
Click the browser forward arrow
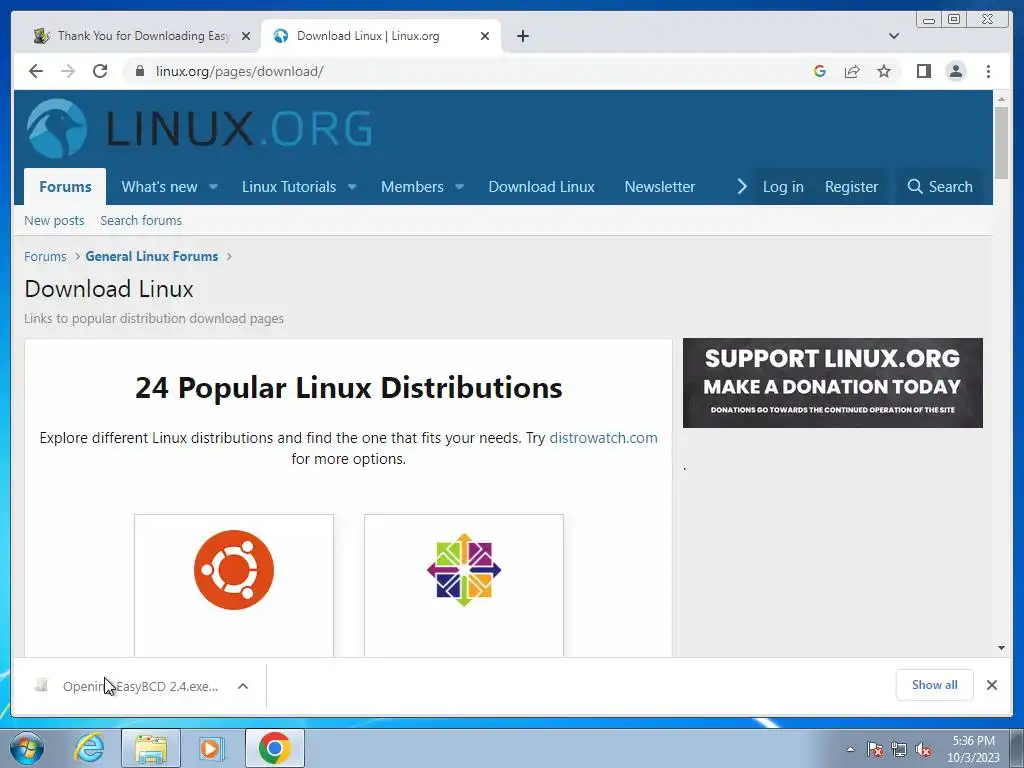pyautogui.click(x=68, y=71)
